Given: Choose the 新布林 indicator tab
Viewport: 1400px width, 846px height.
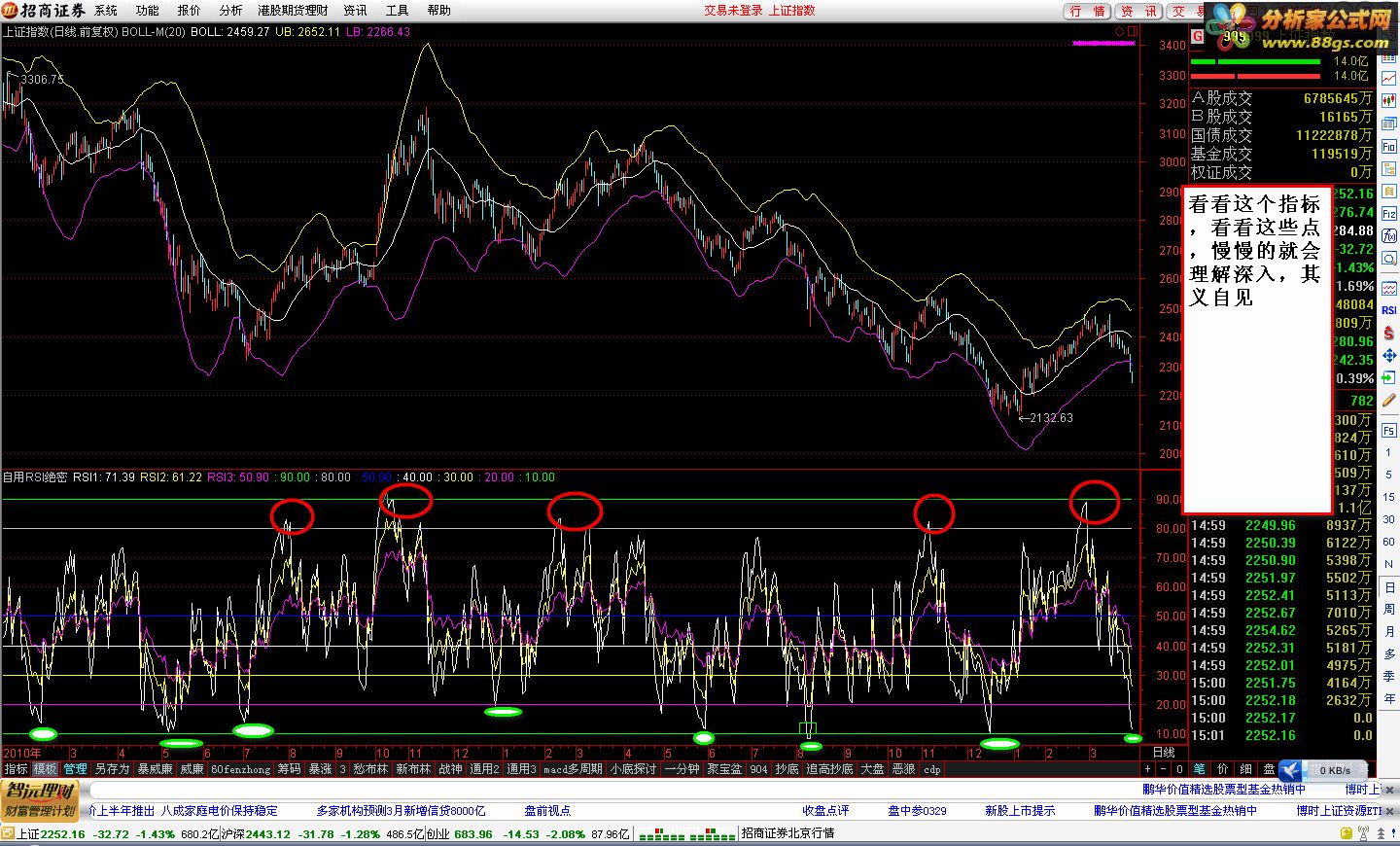Looking at the screenshot, I should [x=413, y=769].
